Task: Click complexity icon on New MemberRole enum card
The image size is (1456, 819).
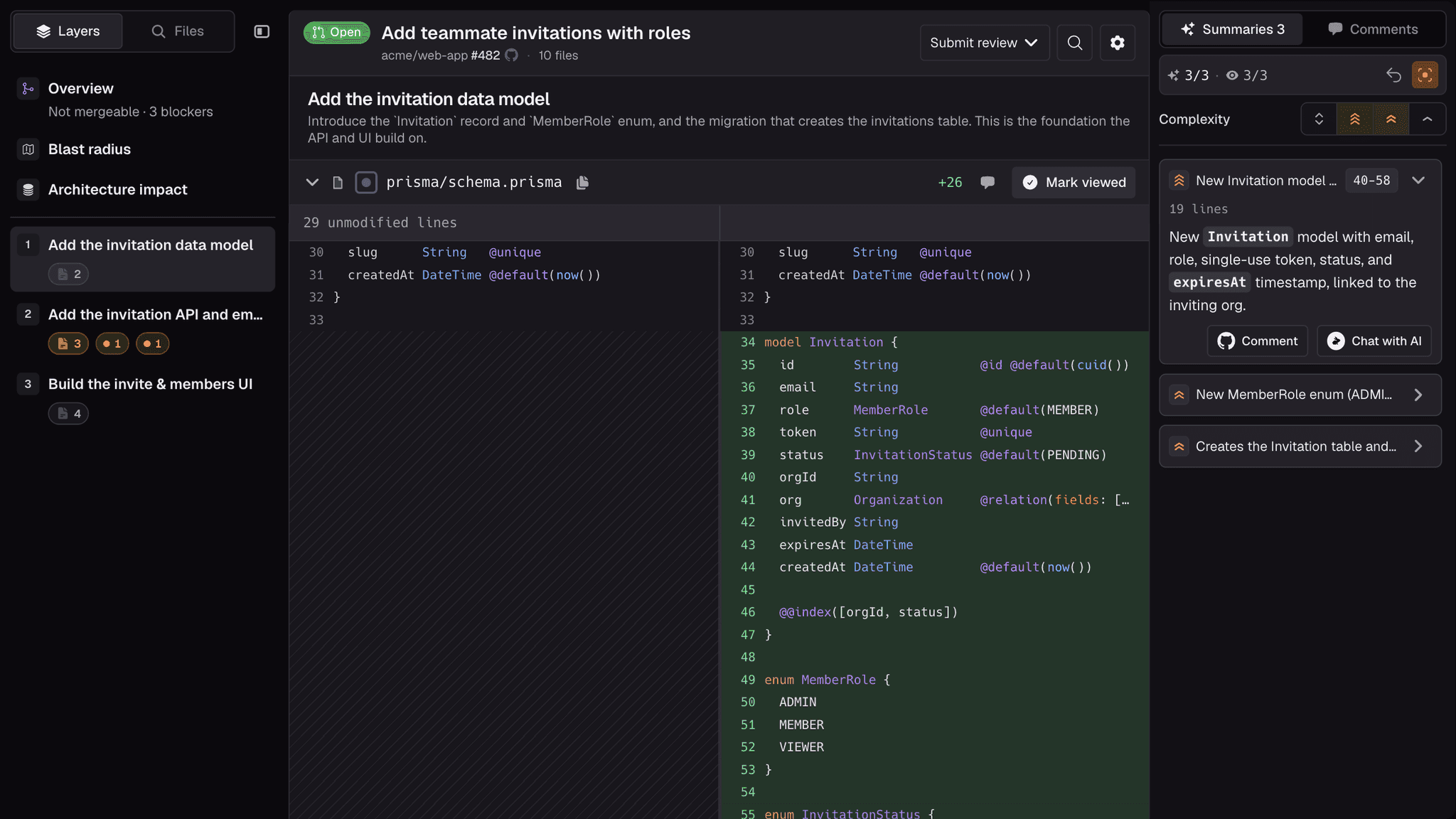Action: pos(1179,395)
